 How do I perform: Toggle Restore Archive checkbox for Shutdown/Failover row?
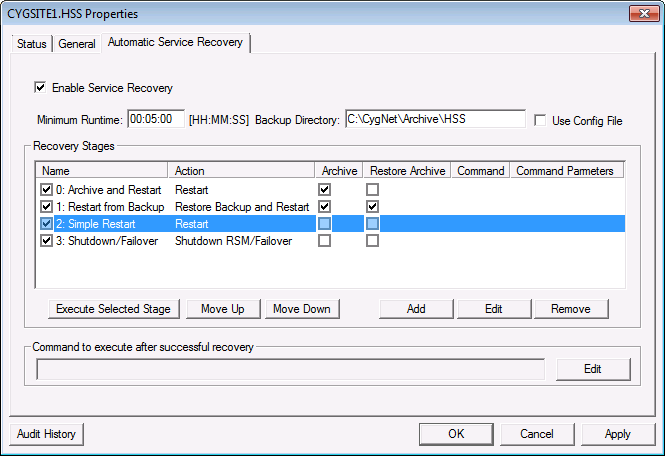click(x=372, y=241)
